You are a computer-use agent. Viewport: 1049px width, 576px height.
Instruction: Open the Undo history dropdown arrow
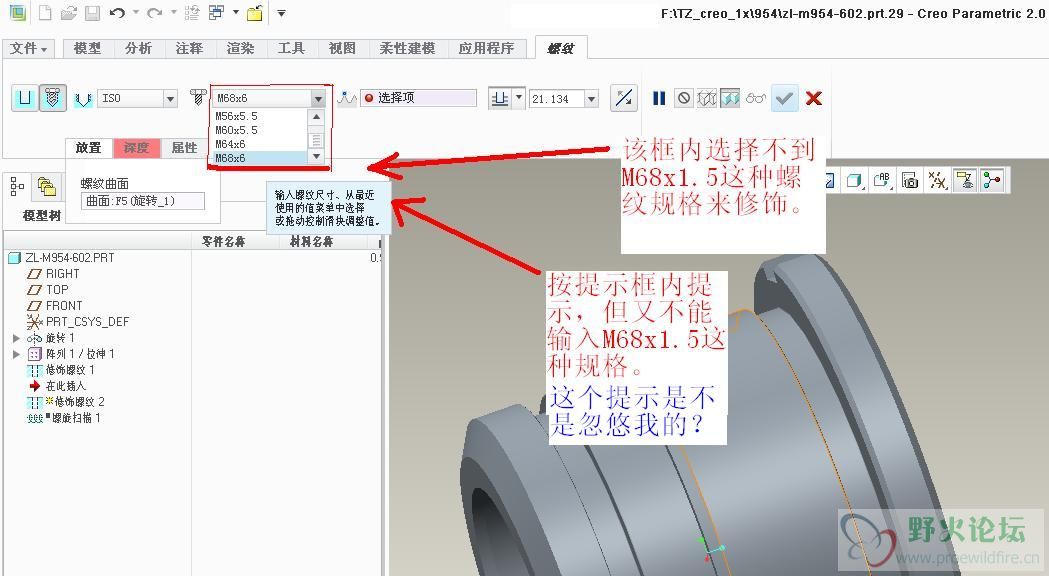(136, 13)
